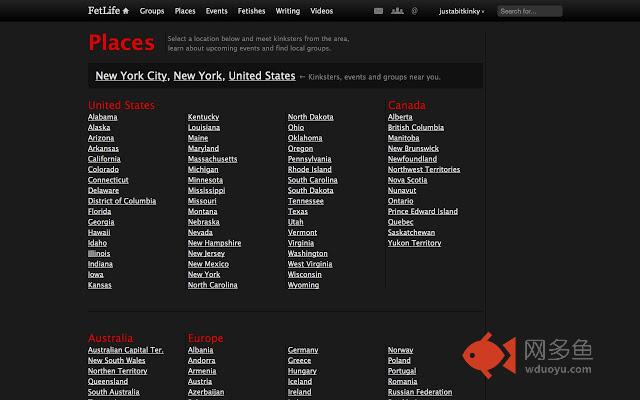
Task: Open the Fetishes menu item
Action: tap(251, 11)
